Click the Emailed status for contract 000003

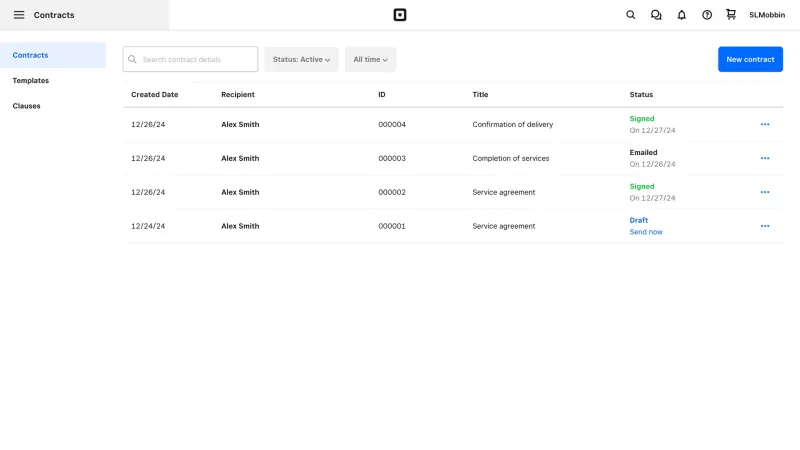(643, 153)
